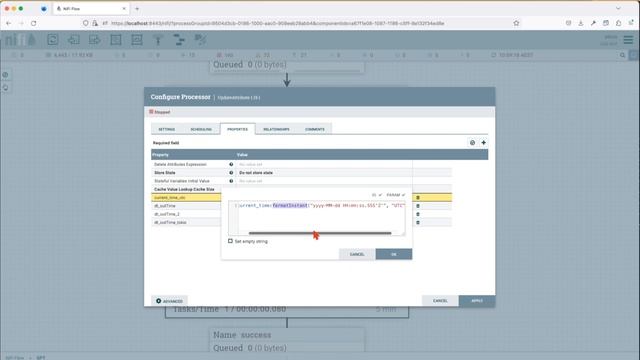Click the verify properties checkmark icon

pos(472,142)
